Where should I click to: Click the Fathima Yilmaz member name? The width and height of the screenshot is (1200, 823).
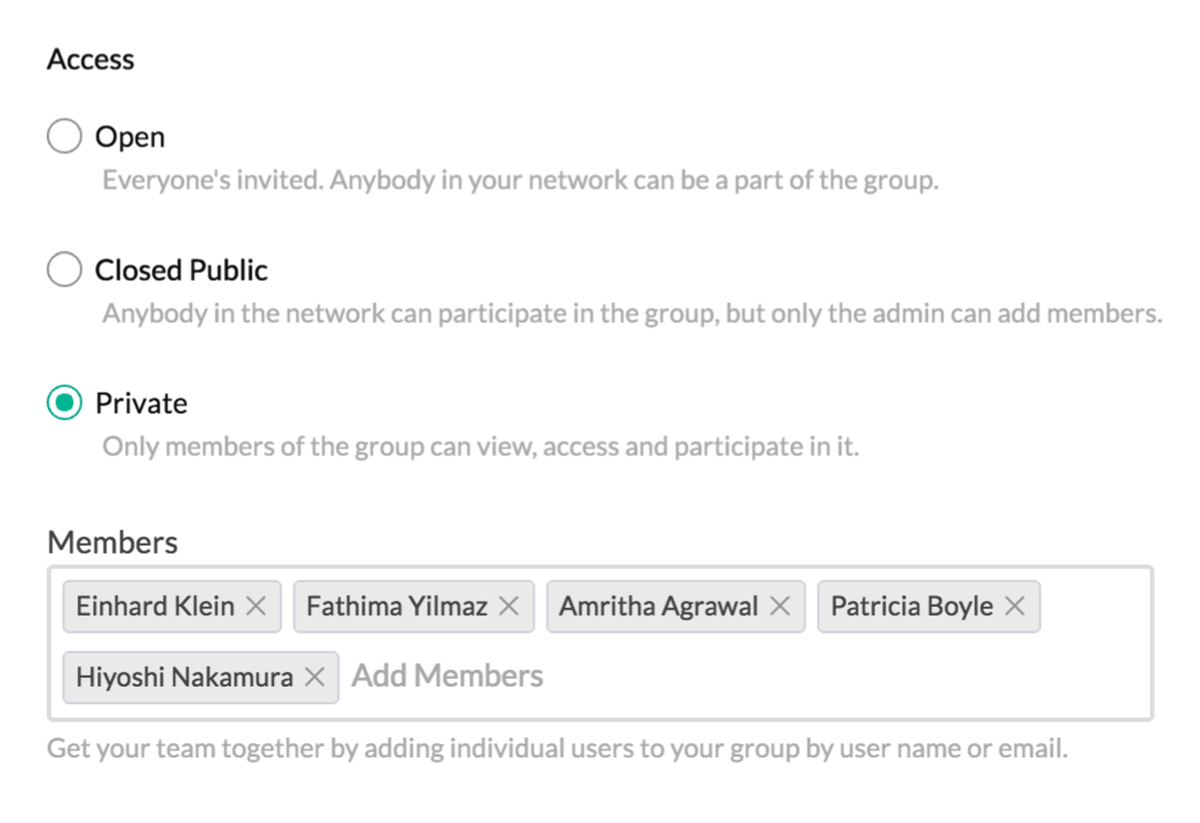click(x=397, y=606)
